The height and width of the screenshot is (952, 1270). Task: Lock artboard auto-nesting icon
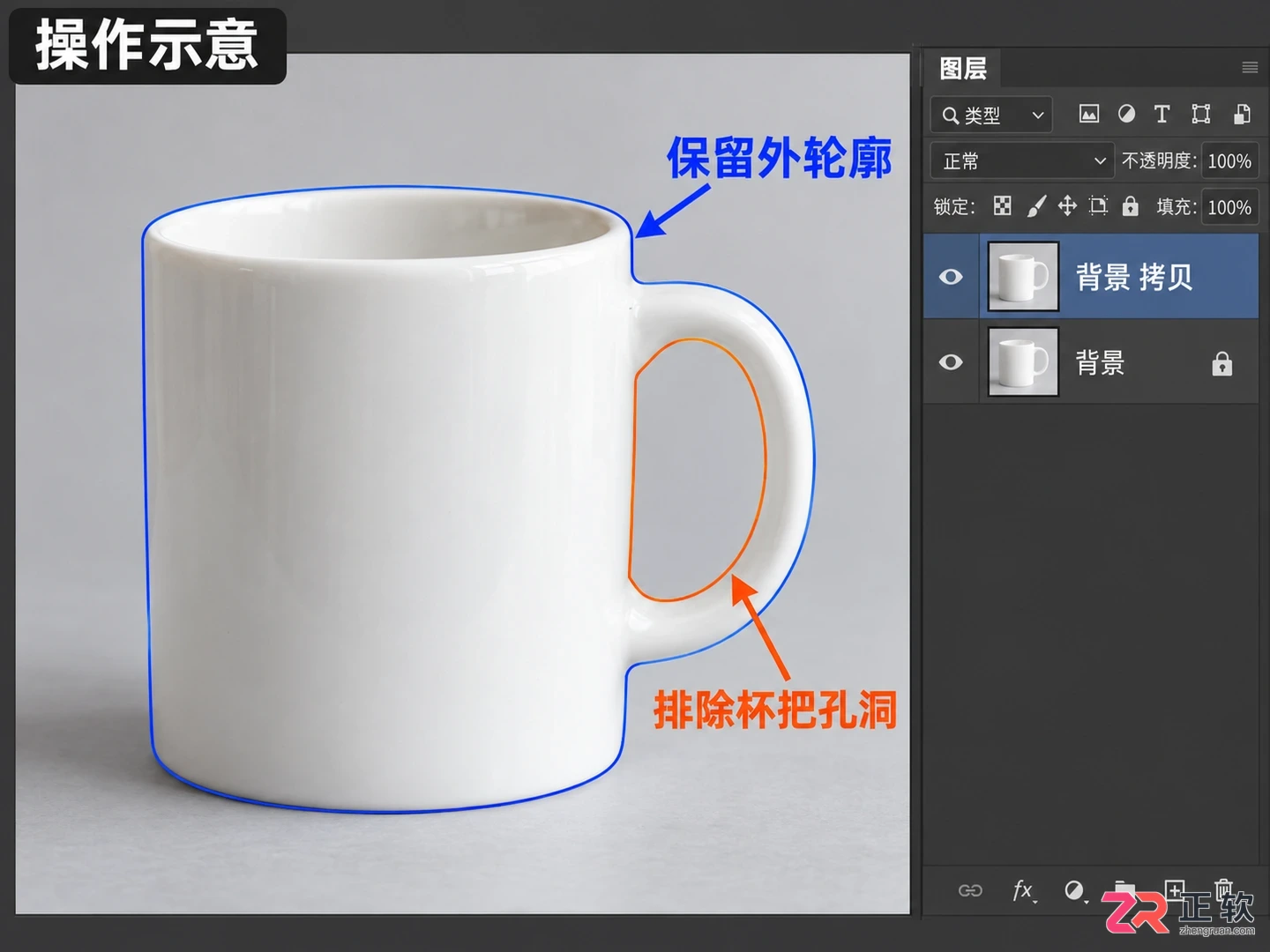1098,206
